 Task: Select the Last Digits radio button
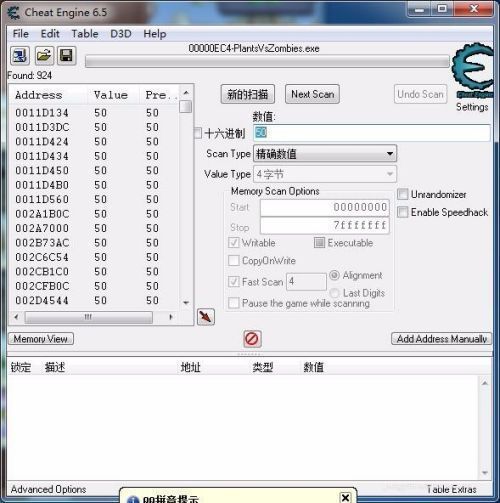[x=334, y=293]
